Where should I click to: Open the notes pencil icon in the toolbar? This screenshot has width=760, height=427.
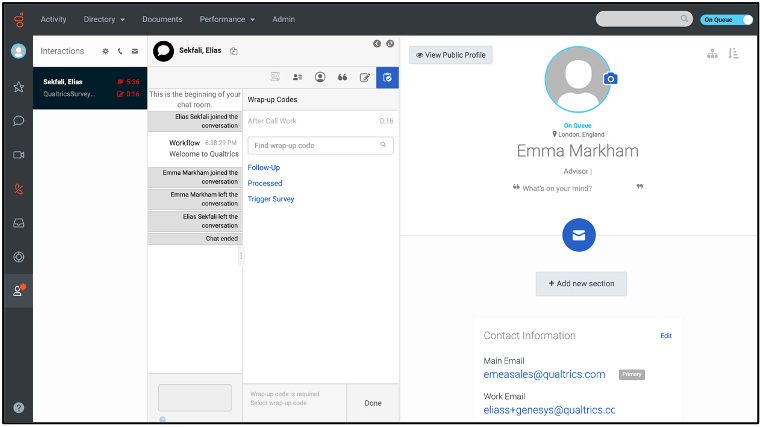click(364, 77)
